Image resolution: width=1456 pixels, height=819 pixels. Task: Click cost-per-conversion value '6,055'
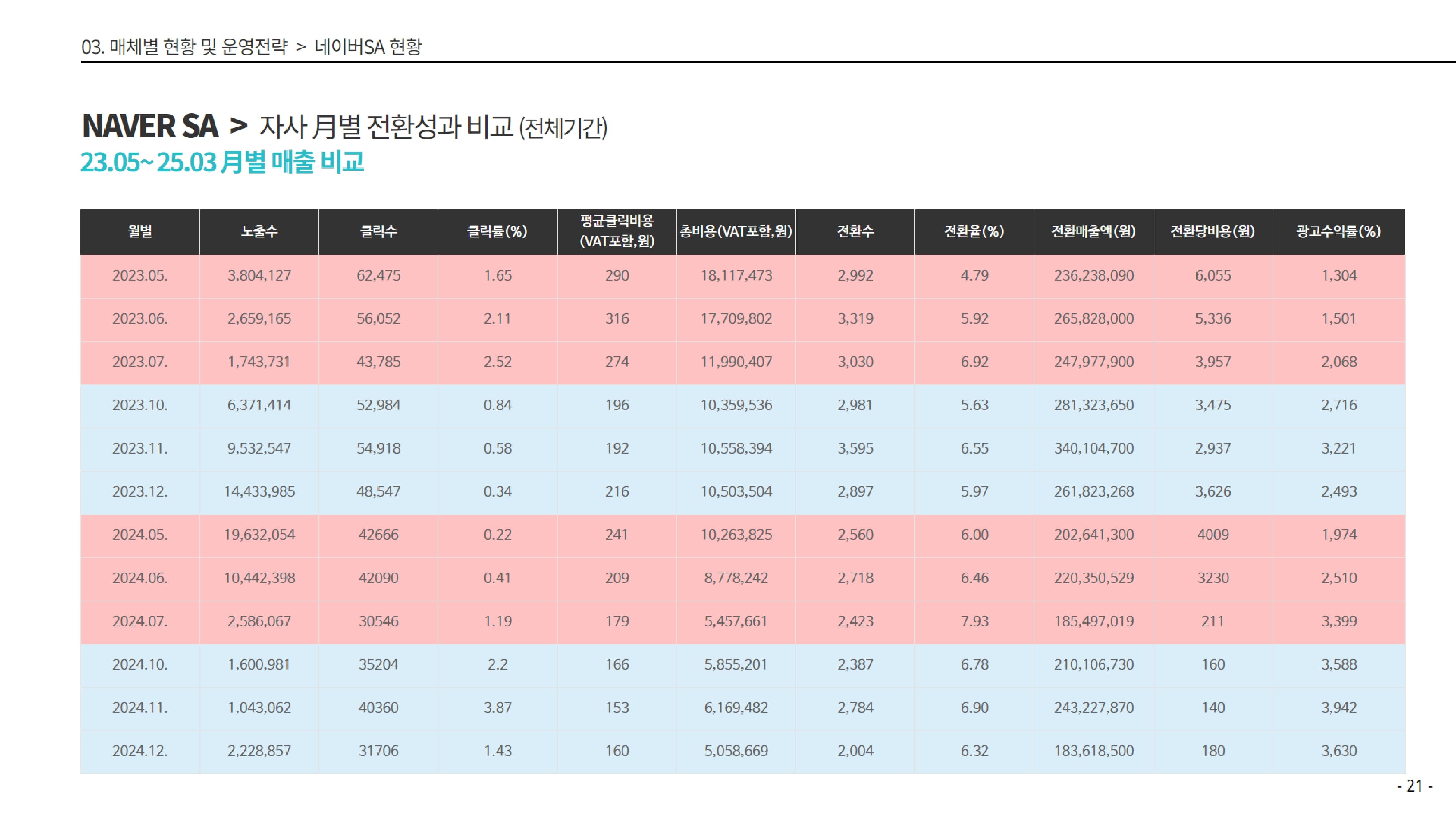pos(1213,276)
